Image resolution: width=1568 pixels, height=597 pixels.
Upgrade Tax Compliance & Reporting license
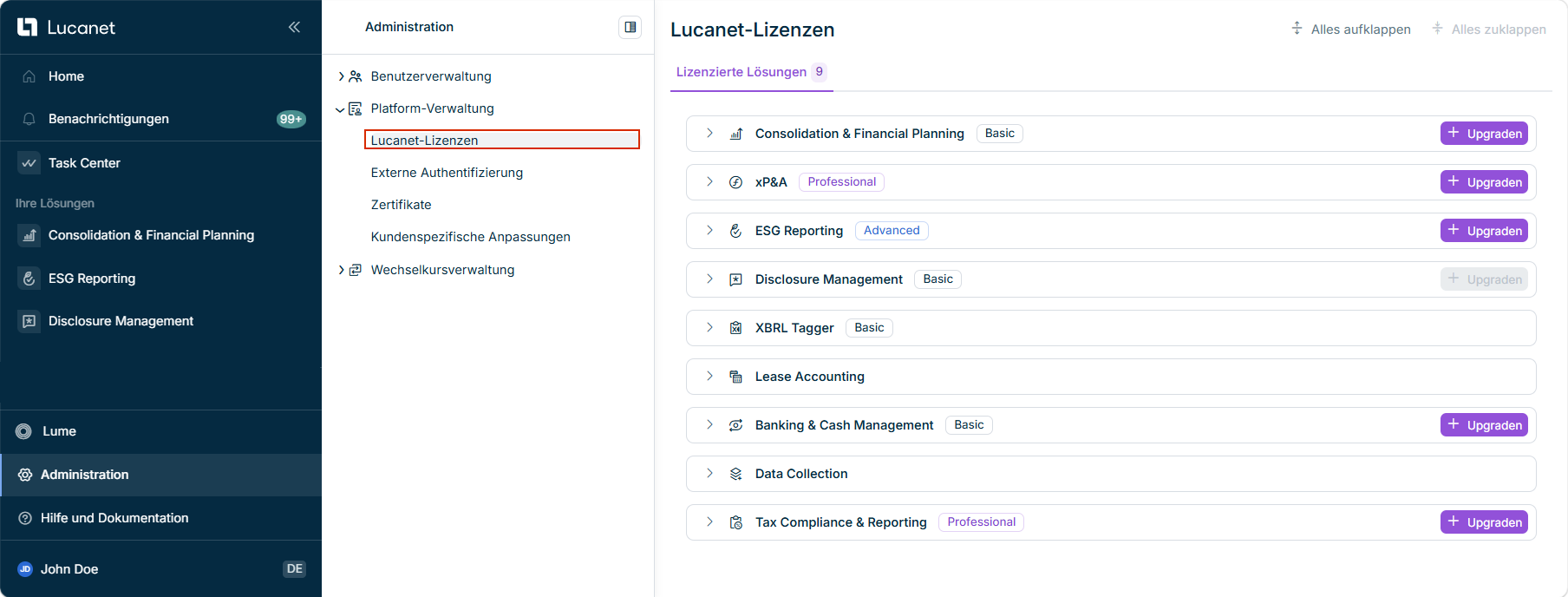click(x=1485, y=522)
